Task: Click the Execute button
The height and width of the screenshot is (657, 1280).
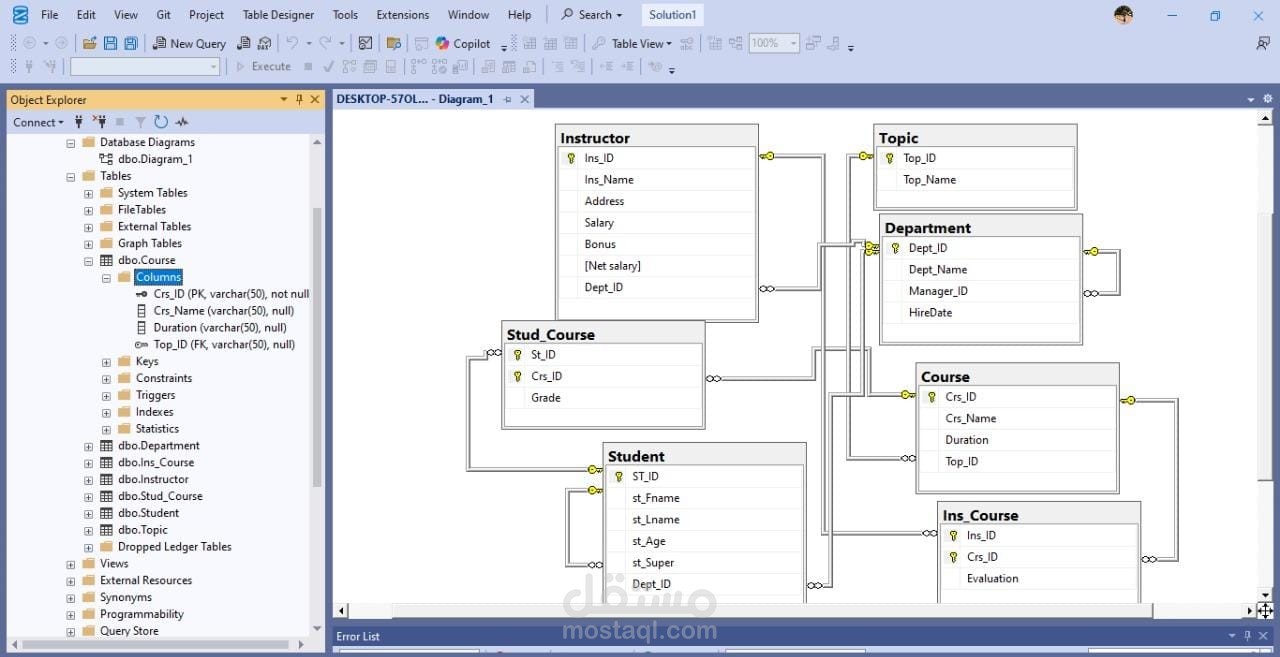Action: [265, 66]
